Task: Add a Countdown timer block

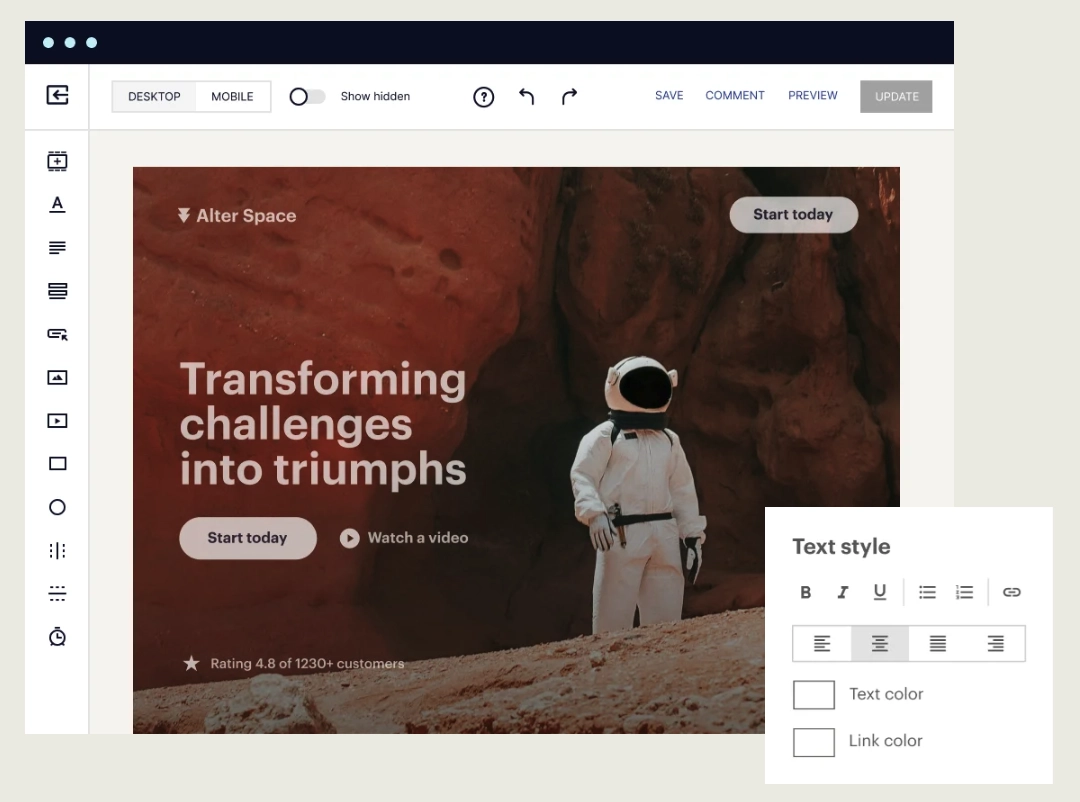Action: [57, 636]
